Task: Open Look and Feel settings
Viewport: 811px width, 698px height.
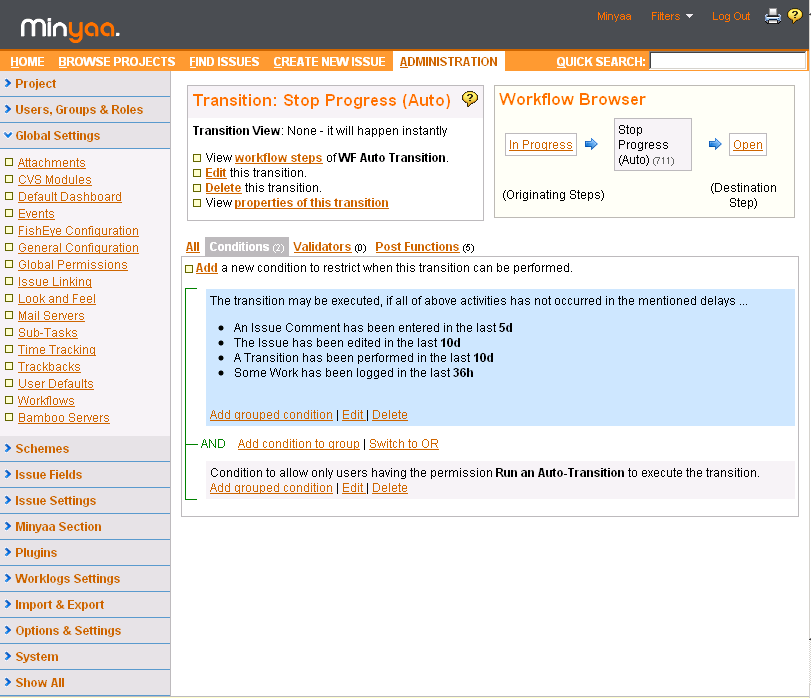Action: click(x=57, y=299)
